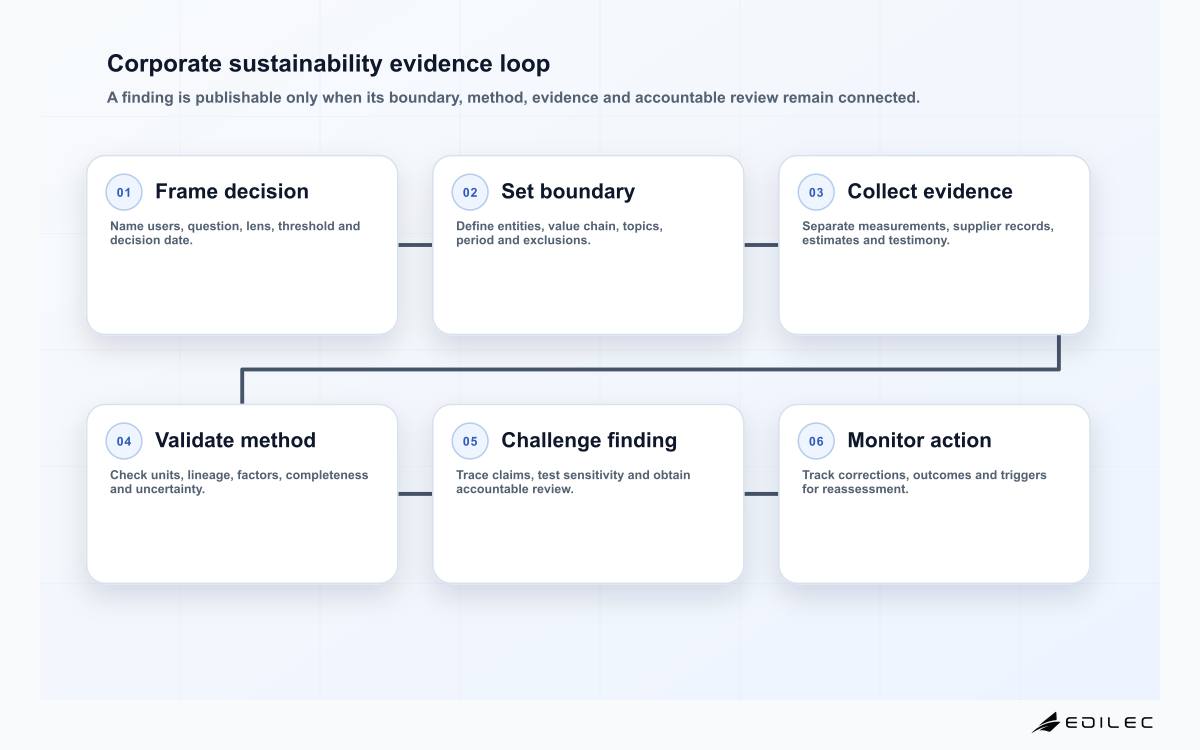Image resolution: width=1200 pixels, height=750 pixels.
Task: Click the 05 step number badge
Action: coord(470,441)
